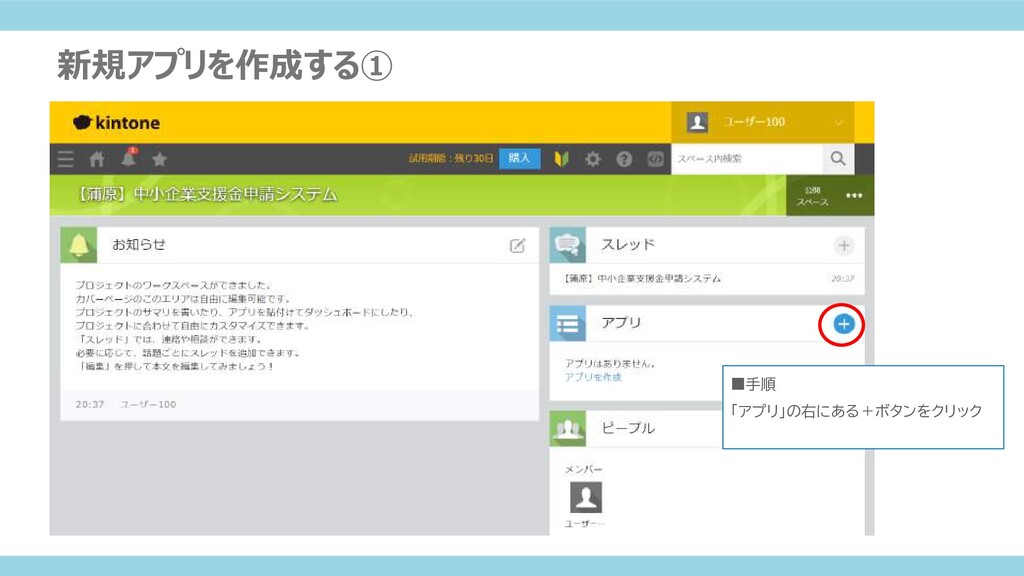Open the hamburger menu icon
This screenshot has width=1024, height=576.
[65, 159]
